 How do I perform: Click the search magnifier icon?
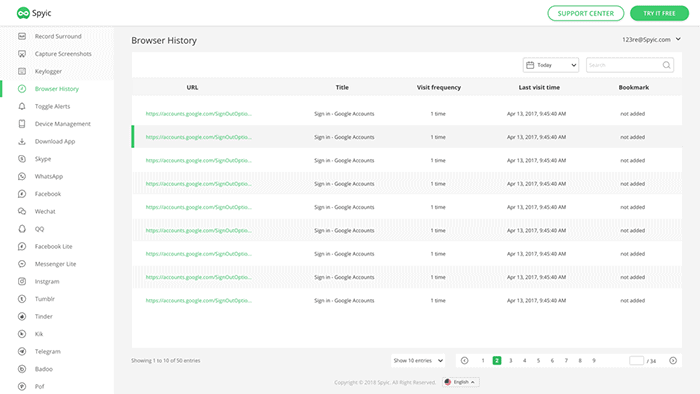click(666, 65)
